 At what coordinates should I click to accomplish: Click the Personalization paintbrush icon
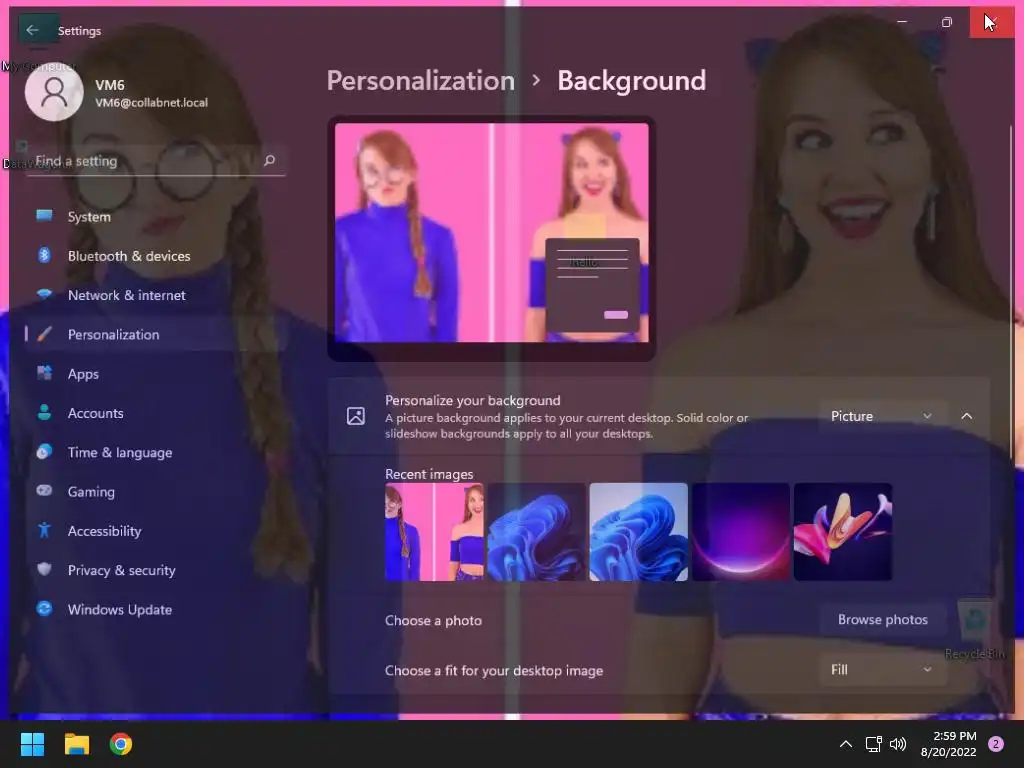pyautogui.click(x=44, y=334)
